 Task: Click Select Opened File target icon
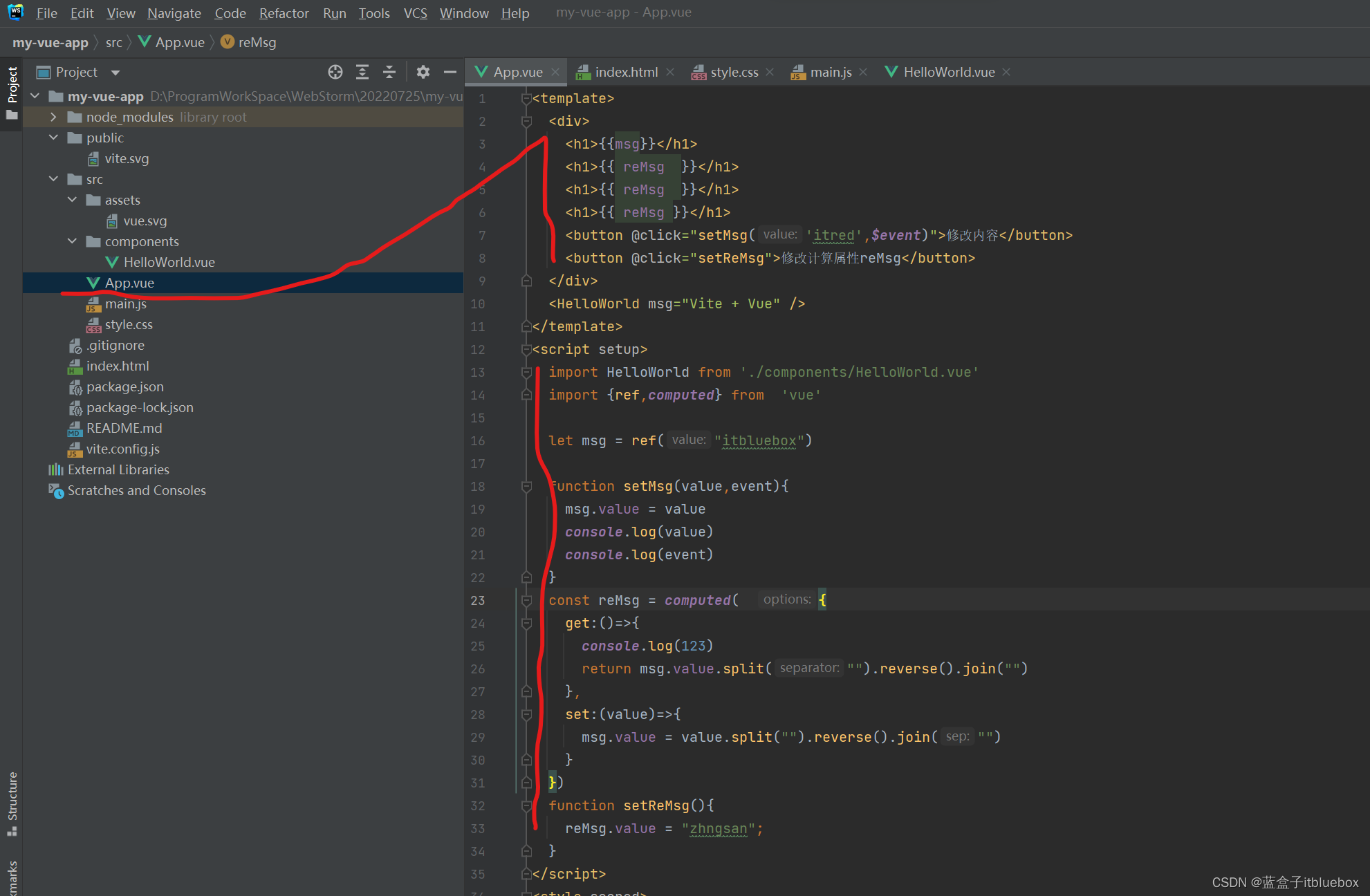click(335, 72)
